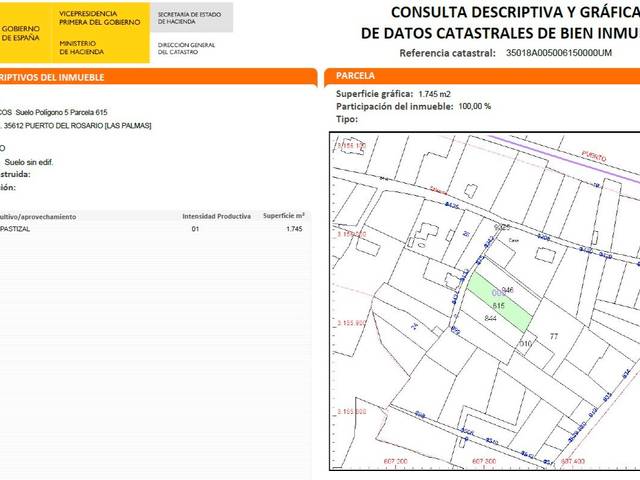Select the '1.745 m2' graphic surface value

(434, 94)
